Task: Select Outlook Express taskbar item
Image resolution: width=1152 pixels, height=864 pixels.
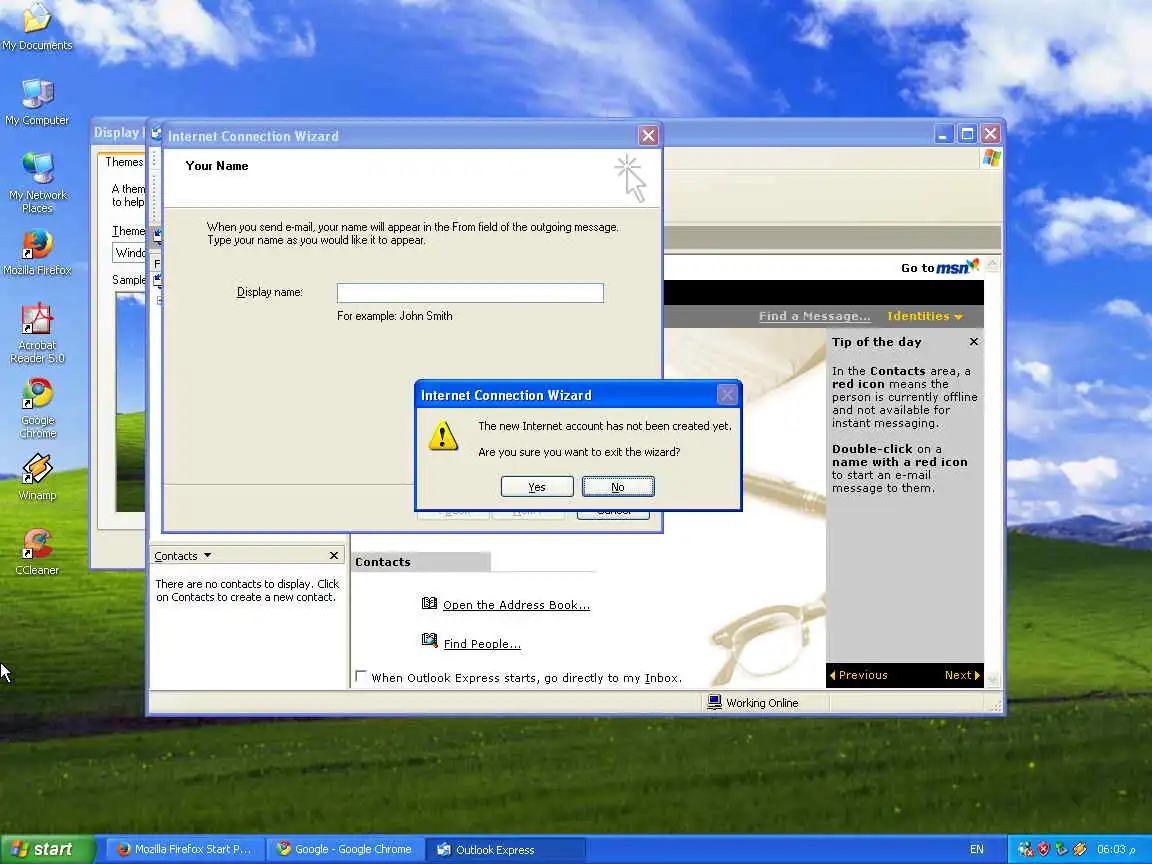Action: tap(506, 849)
